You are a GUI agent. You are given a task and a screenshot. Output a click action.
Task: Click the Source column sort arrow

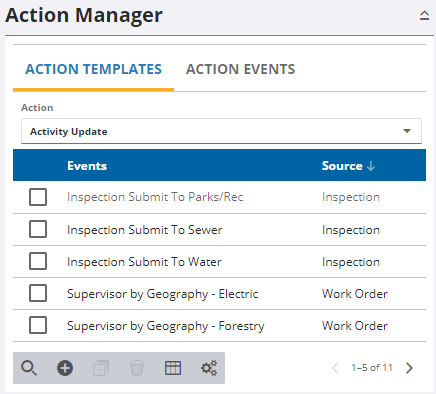click(x=371, y=166)
